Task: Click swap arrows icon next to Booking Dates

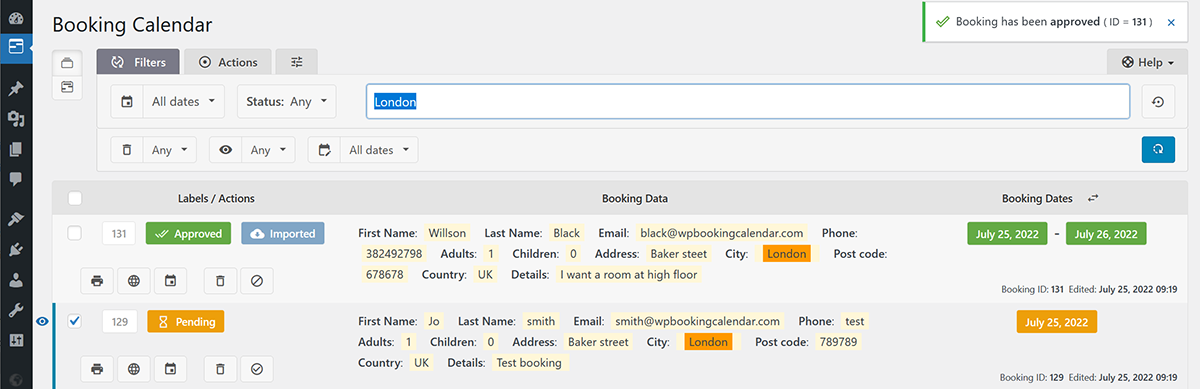Action: click(1093, 198)
